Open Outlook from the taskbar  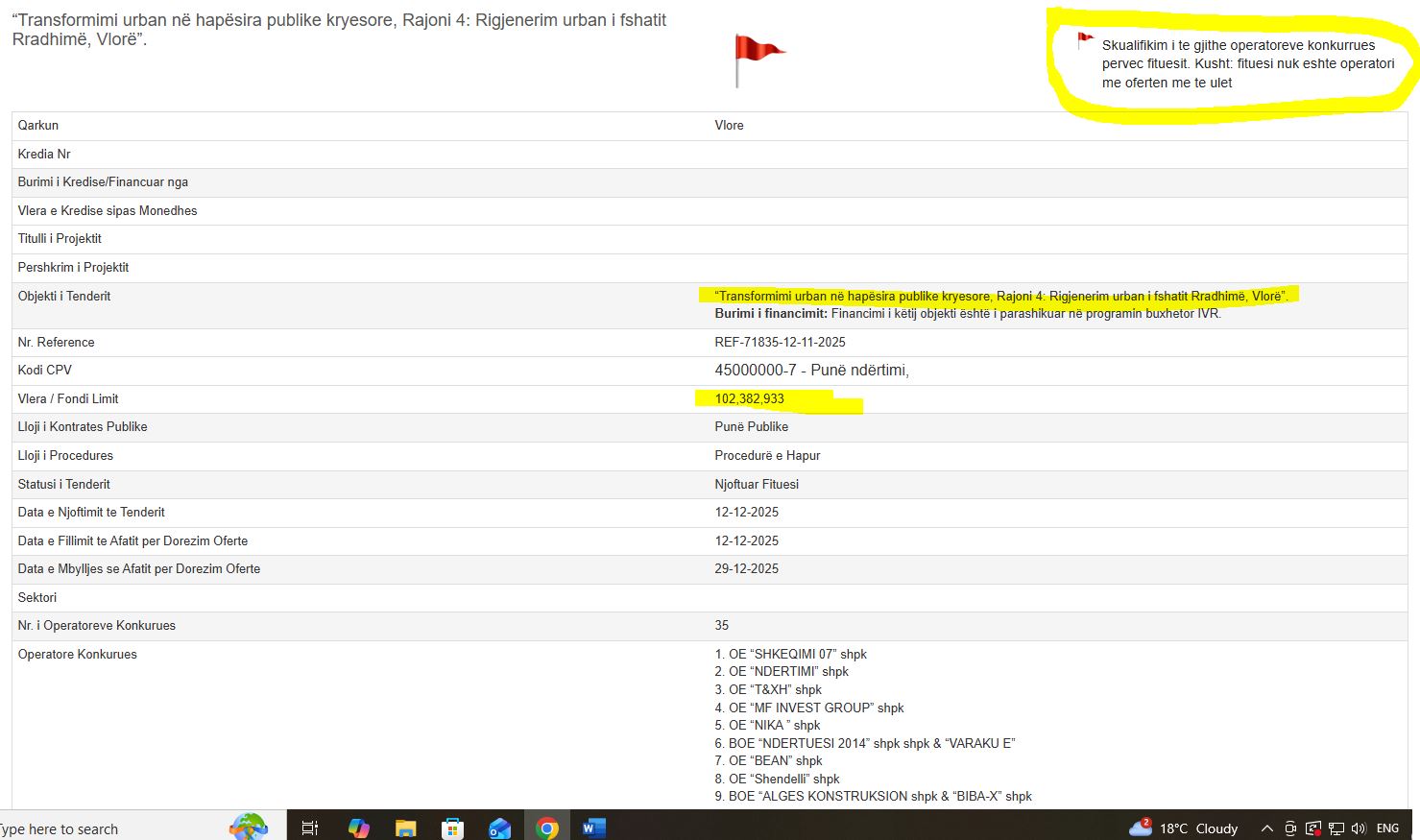[499, 828]
